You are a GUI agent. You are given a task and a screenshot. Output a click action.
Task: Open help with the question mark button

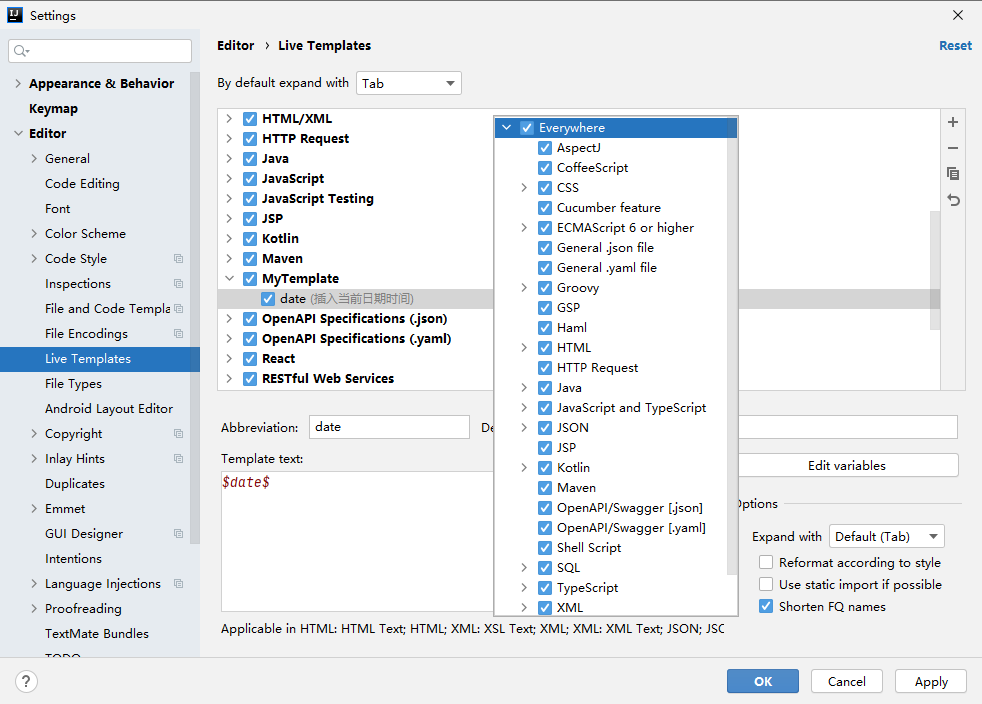click(27, 681)
